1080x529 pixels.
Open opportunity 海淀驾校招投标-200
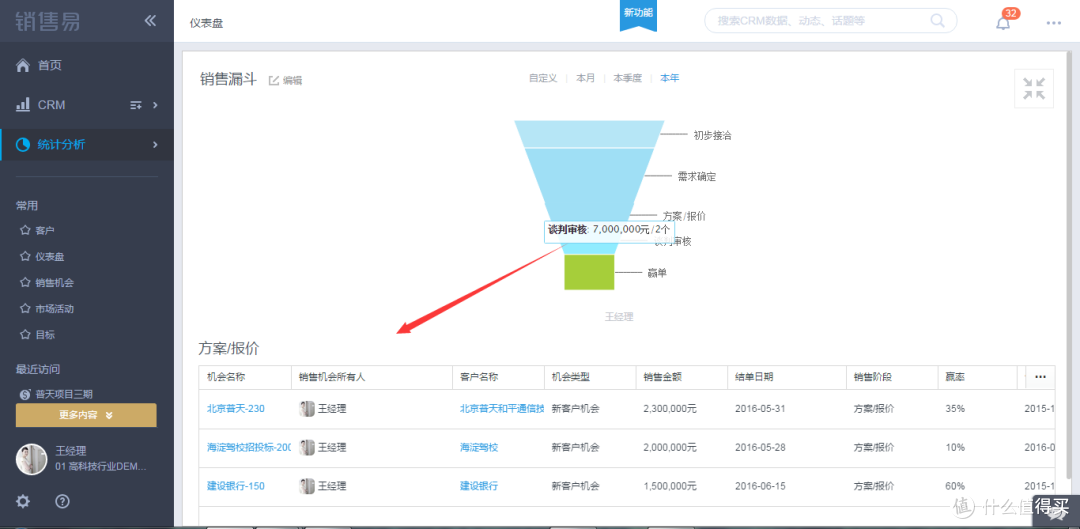pos(249,447)
